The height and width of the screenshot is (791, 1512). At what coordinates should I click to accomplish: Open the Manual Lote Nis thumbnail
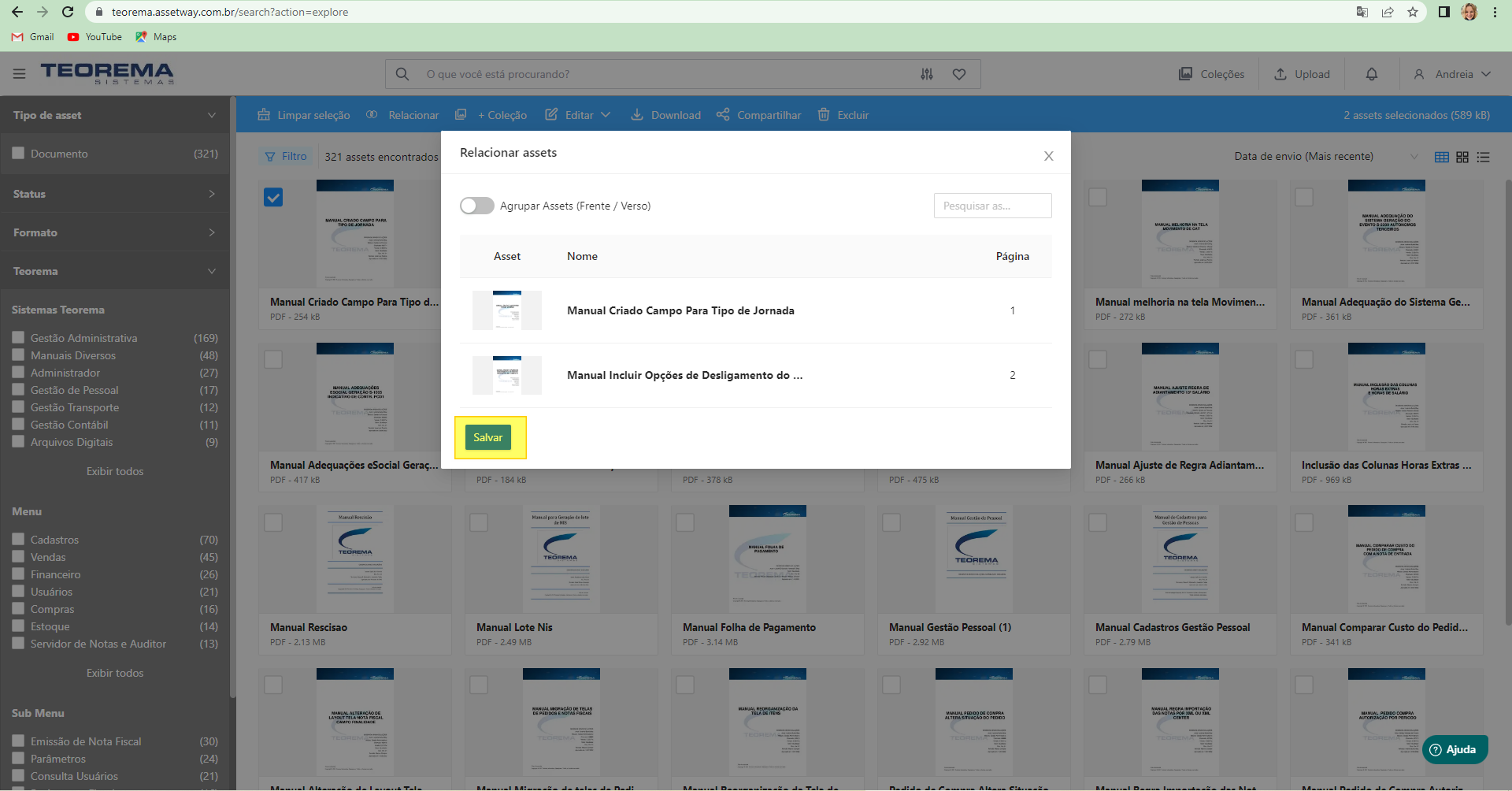click(561, 559)
